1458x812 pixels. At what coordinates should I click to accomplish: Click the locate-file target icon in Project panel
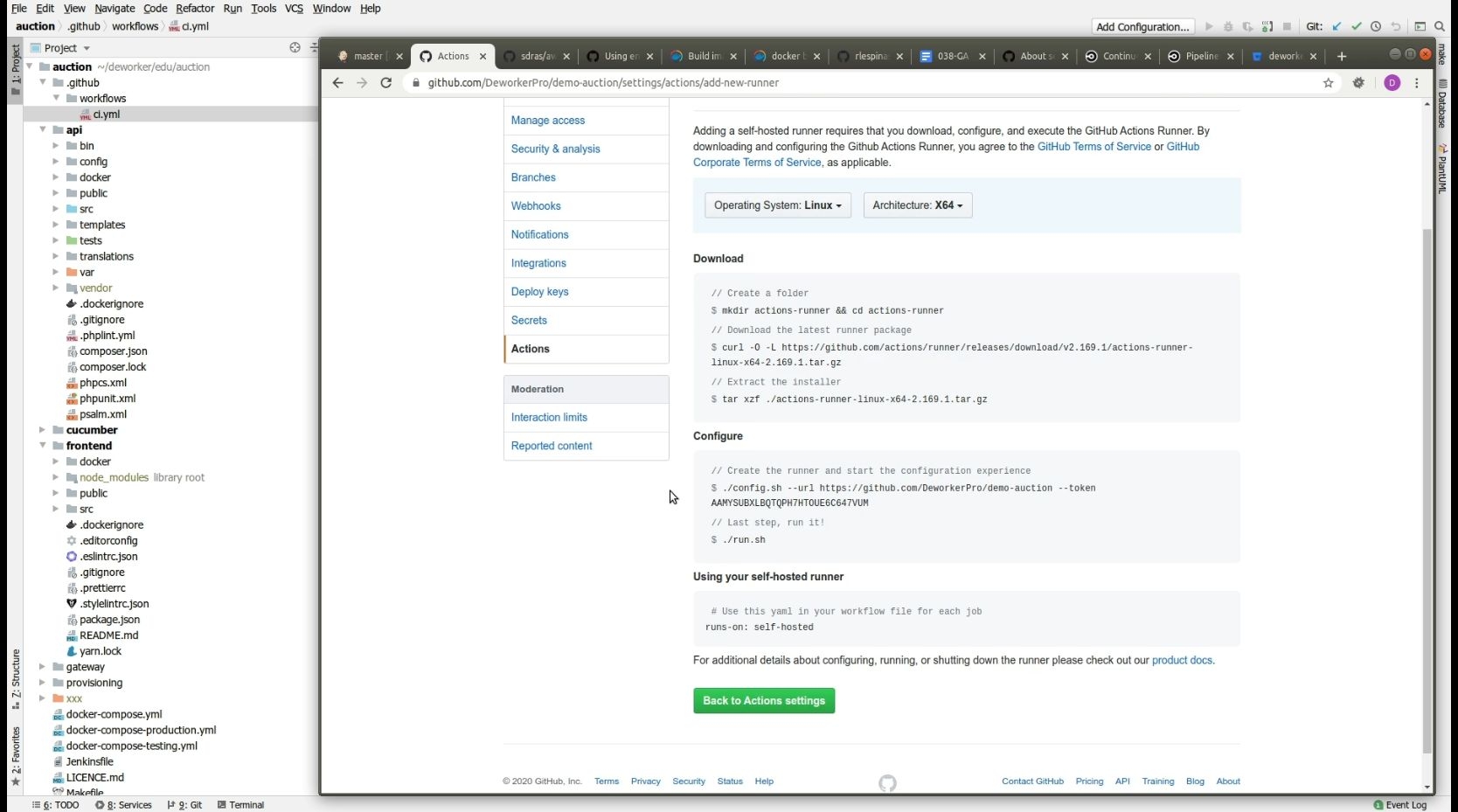click(x=295, y=47)
